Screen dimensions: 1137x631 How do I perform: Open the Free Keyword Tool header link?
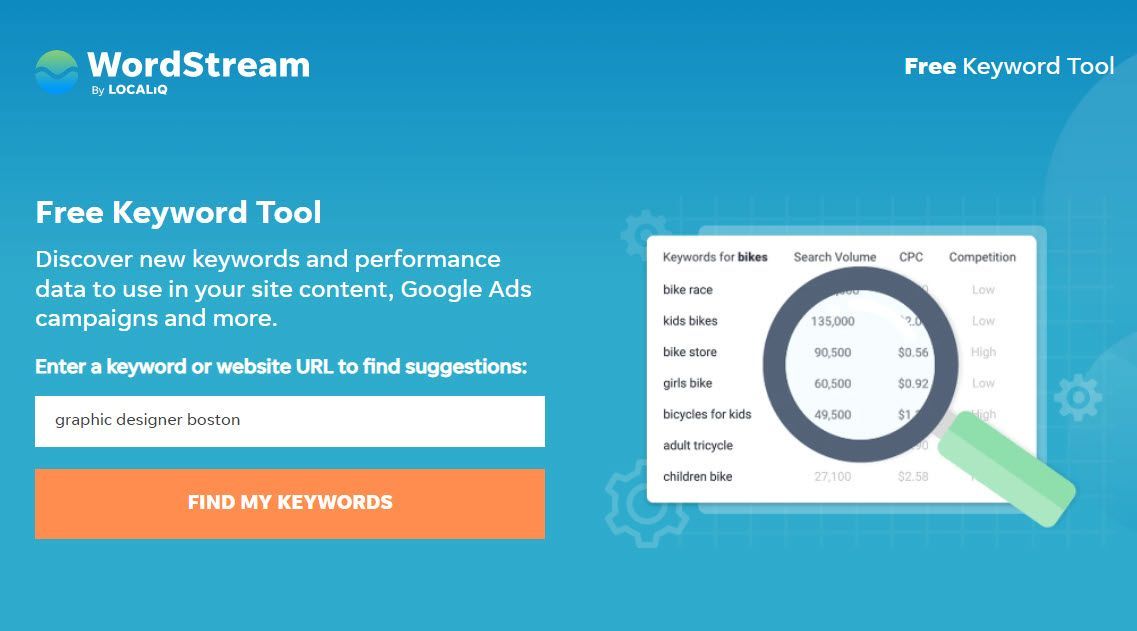coord(1009,66)
